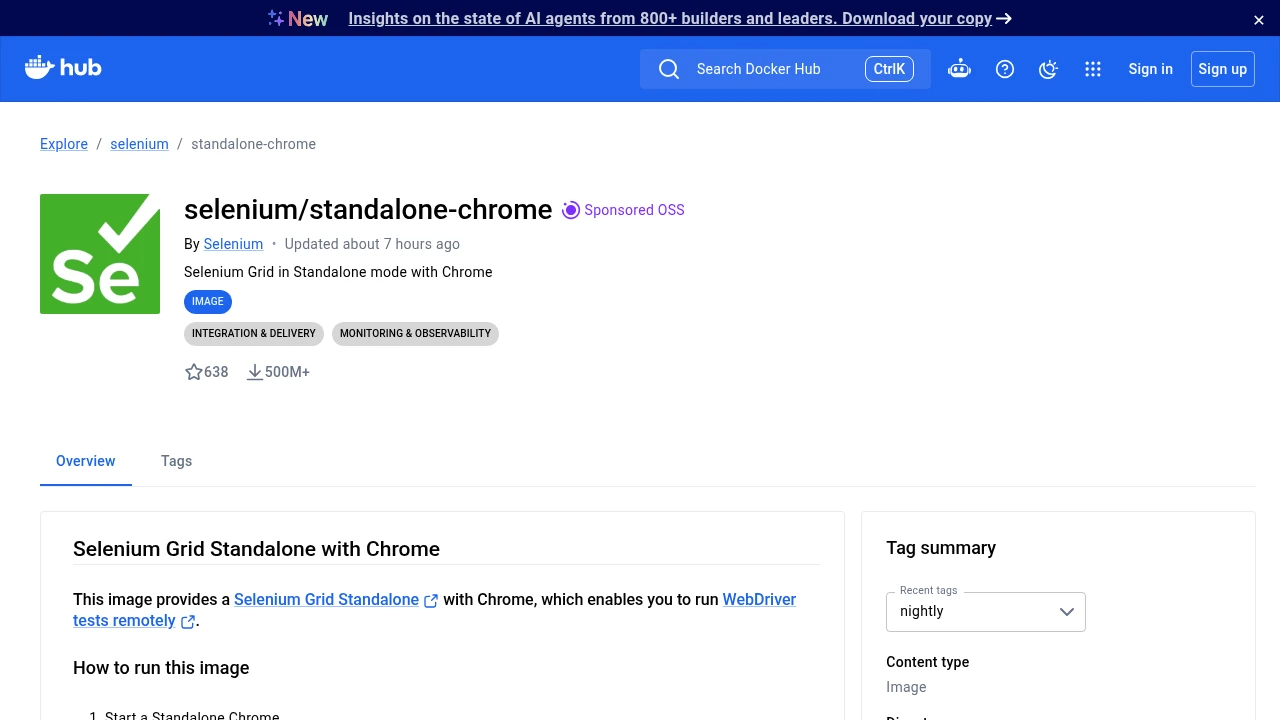The image size is (1280, 720).
Task: Click external link icon after Selenium Grid Standalone
Action: pos(431,601)
